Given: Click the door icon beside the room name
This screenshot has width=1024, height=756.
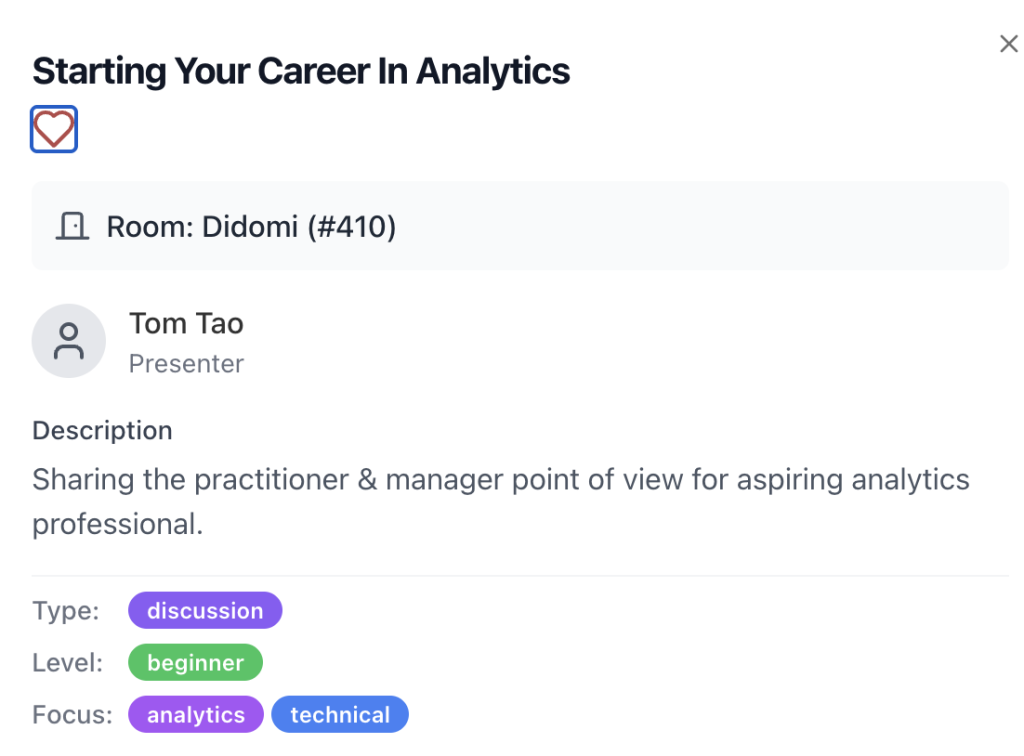Looking at the screenshot, I should click(71, 227).
